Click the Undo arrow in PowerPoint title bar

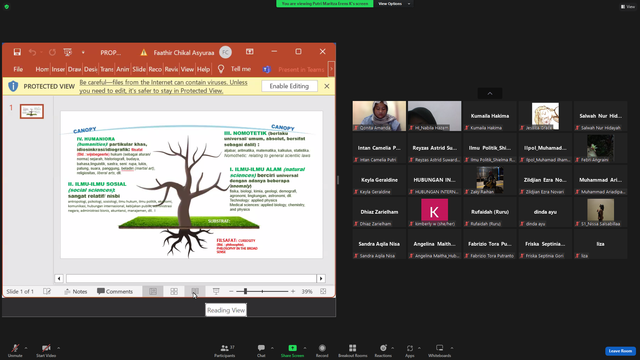(32, 52)
